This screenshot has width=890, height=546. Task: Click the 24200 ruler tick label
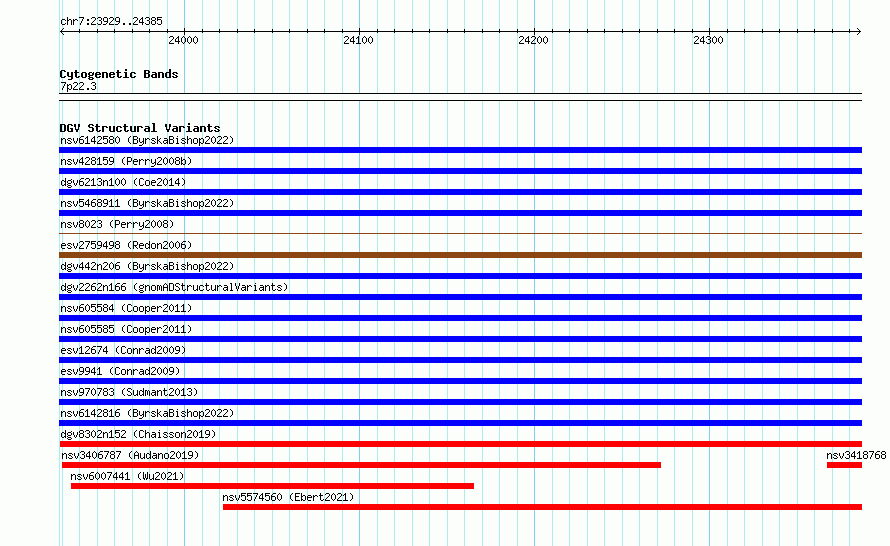pyautogui.click(x=533, y=40)
